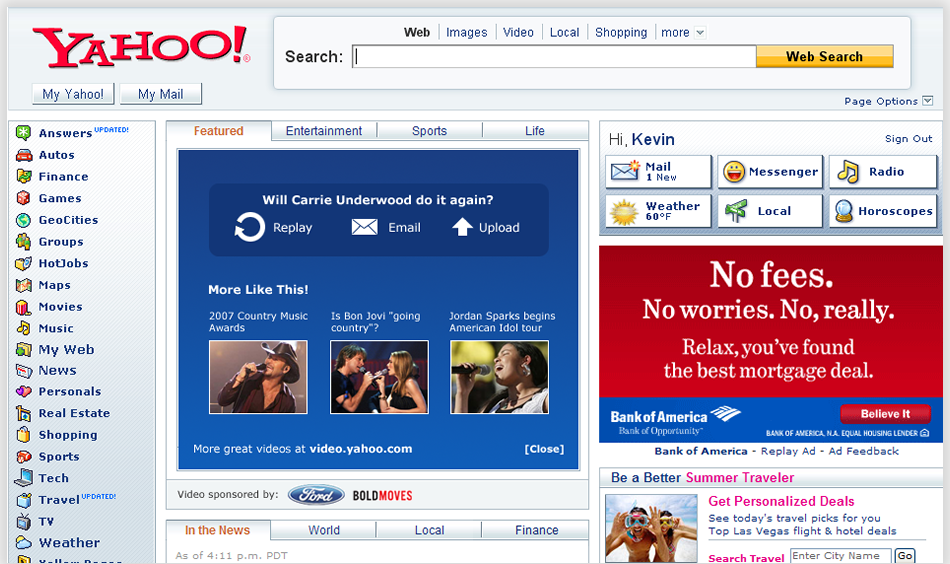
Task: Click the News newspaper icon
Action: [x=24, y=370]
